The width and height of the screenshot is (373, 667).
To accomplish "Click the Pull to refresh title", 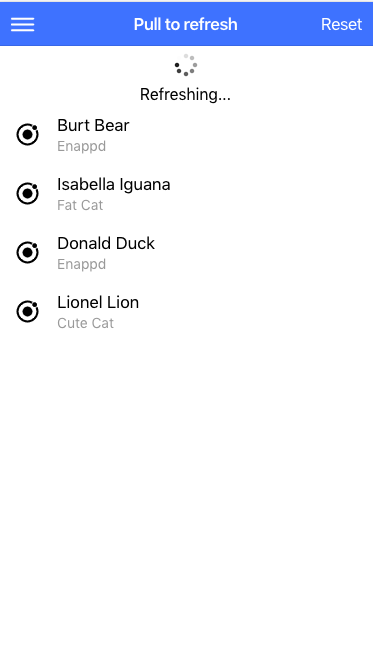I will pyautogui.click(x=185, y=24).
